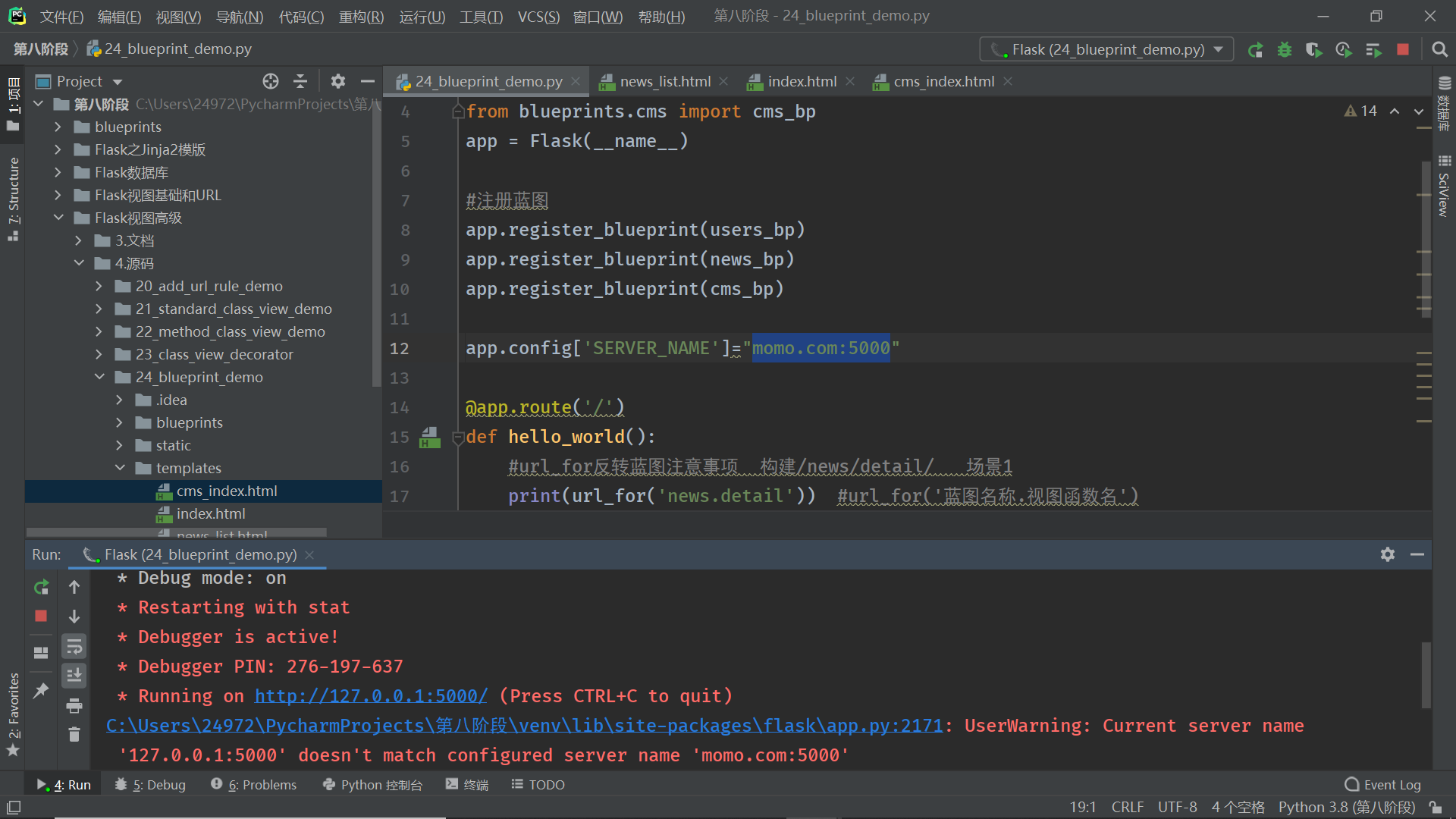The image size is (1456, 819).
Task: Stop process in the Run panel
Action: click(42, 616)
